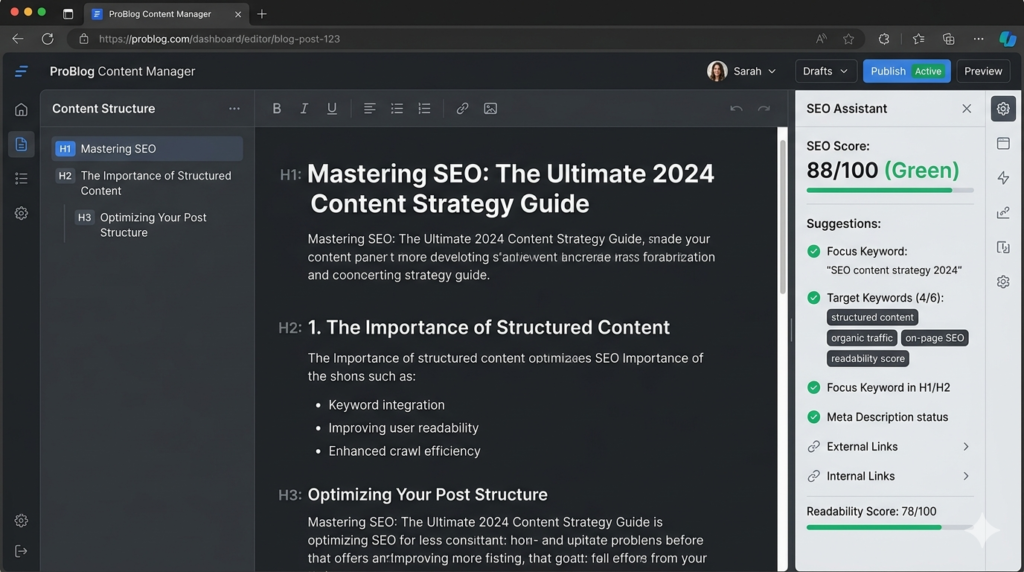
Task: Open SEO settings gear at top of right rail
Action: pyautogui.click(x=1003, y=108)
